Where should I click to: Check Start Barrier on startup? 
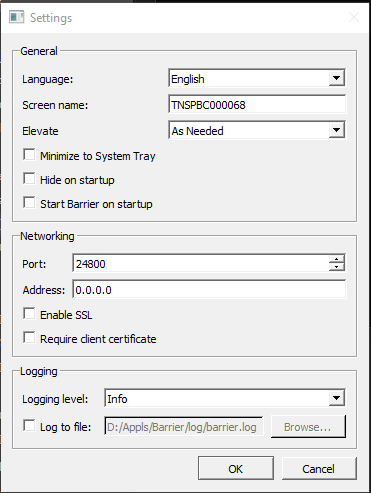pyautogui.click(x=29, y=203)
